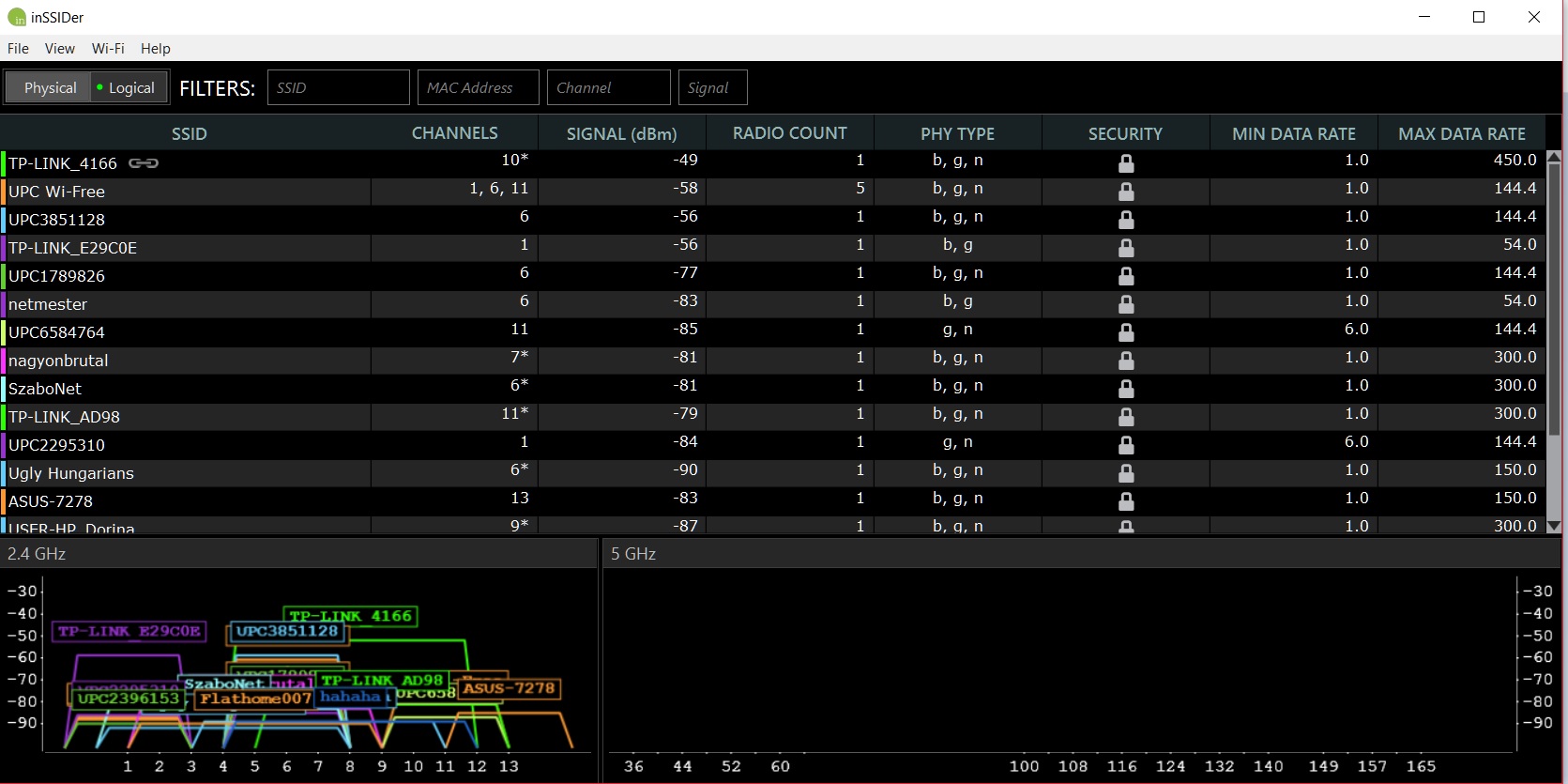
Task: Focus the Signal filter field
Action: [x=713, y=87]
